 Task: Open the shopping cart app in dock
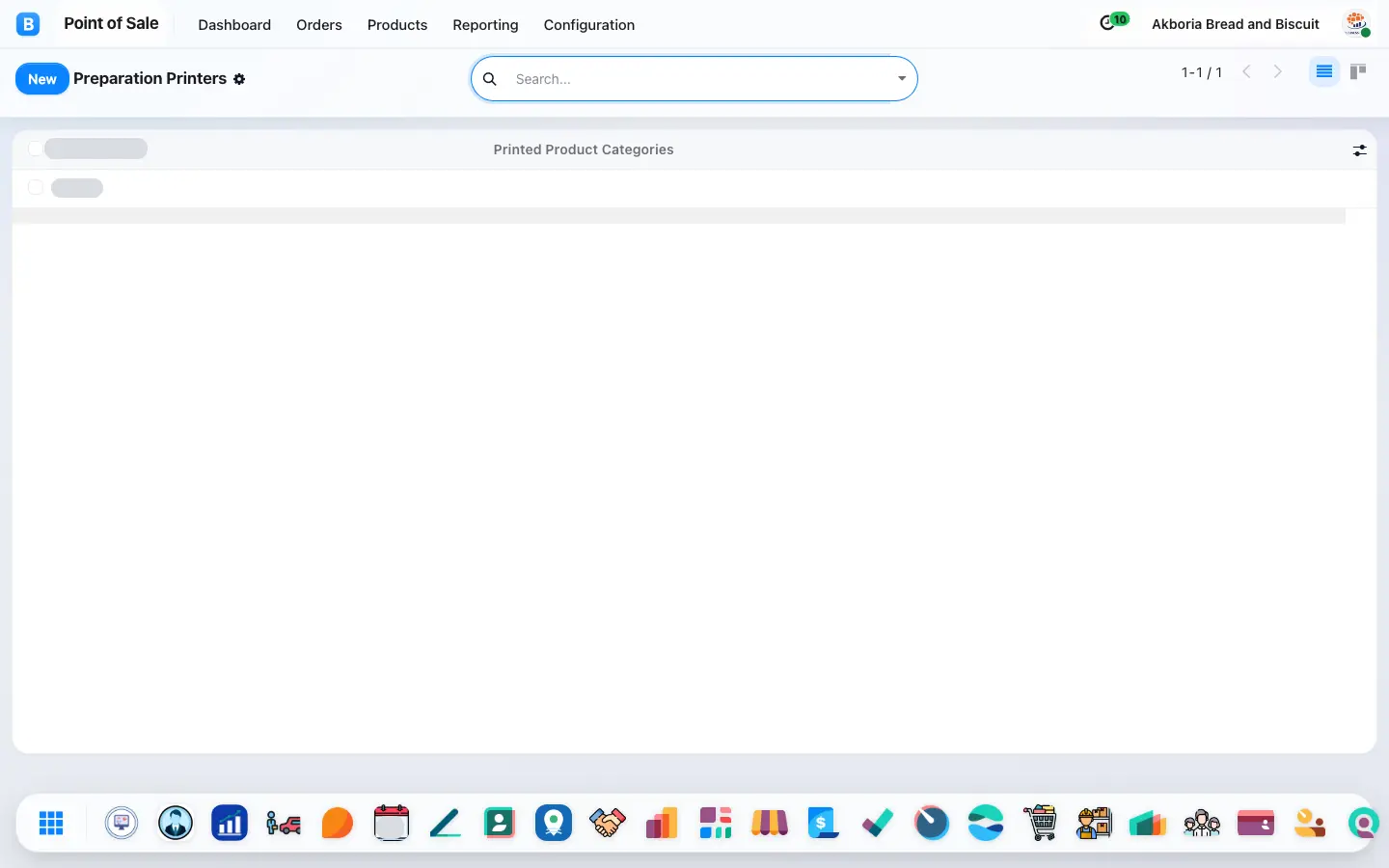coord(1040,823)
